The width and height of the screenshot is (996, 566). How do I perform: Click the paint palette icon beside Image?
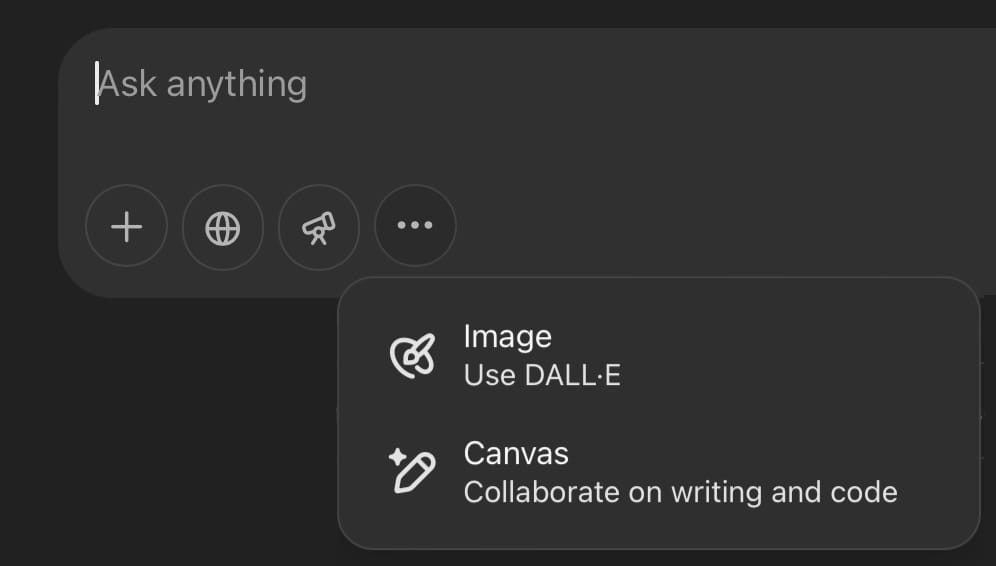(412, 355)
